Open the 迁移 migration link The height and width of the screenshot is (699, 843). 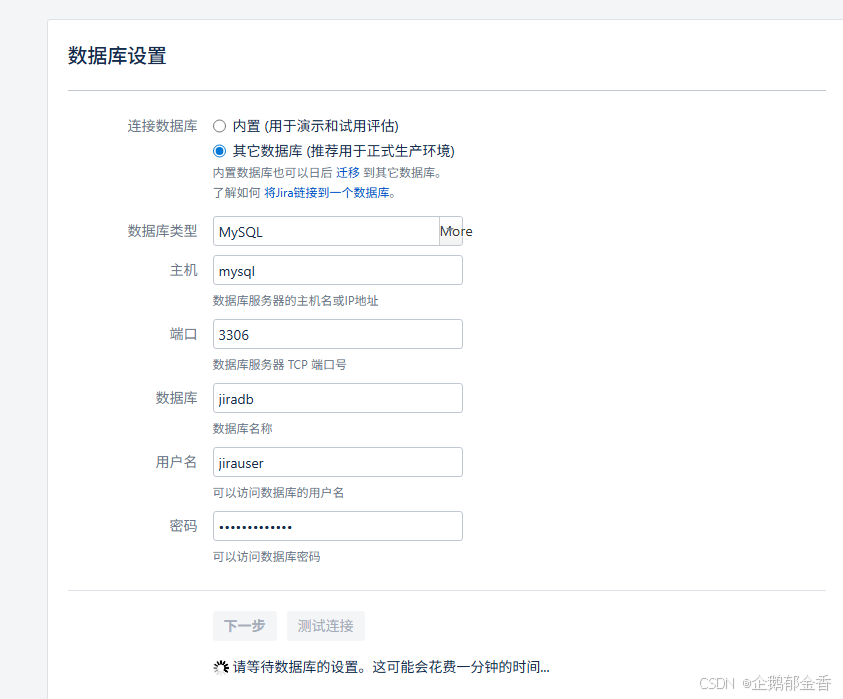348,173
